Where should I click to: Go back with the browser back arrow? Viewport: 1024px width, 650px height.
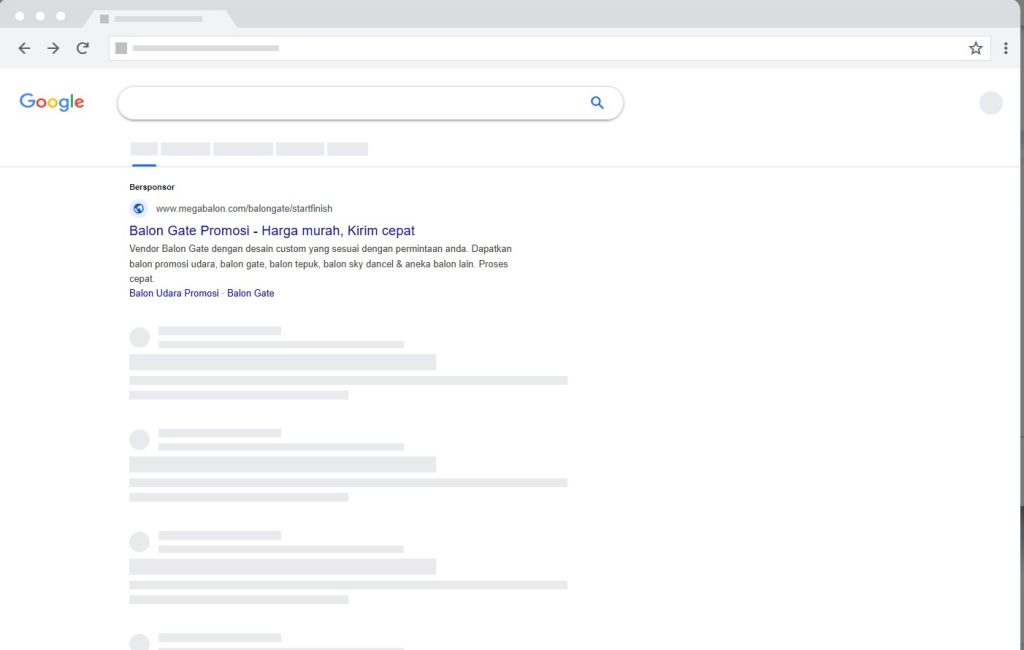[x=24, y=48]
